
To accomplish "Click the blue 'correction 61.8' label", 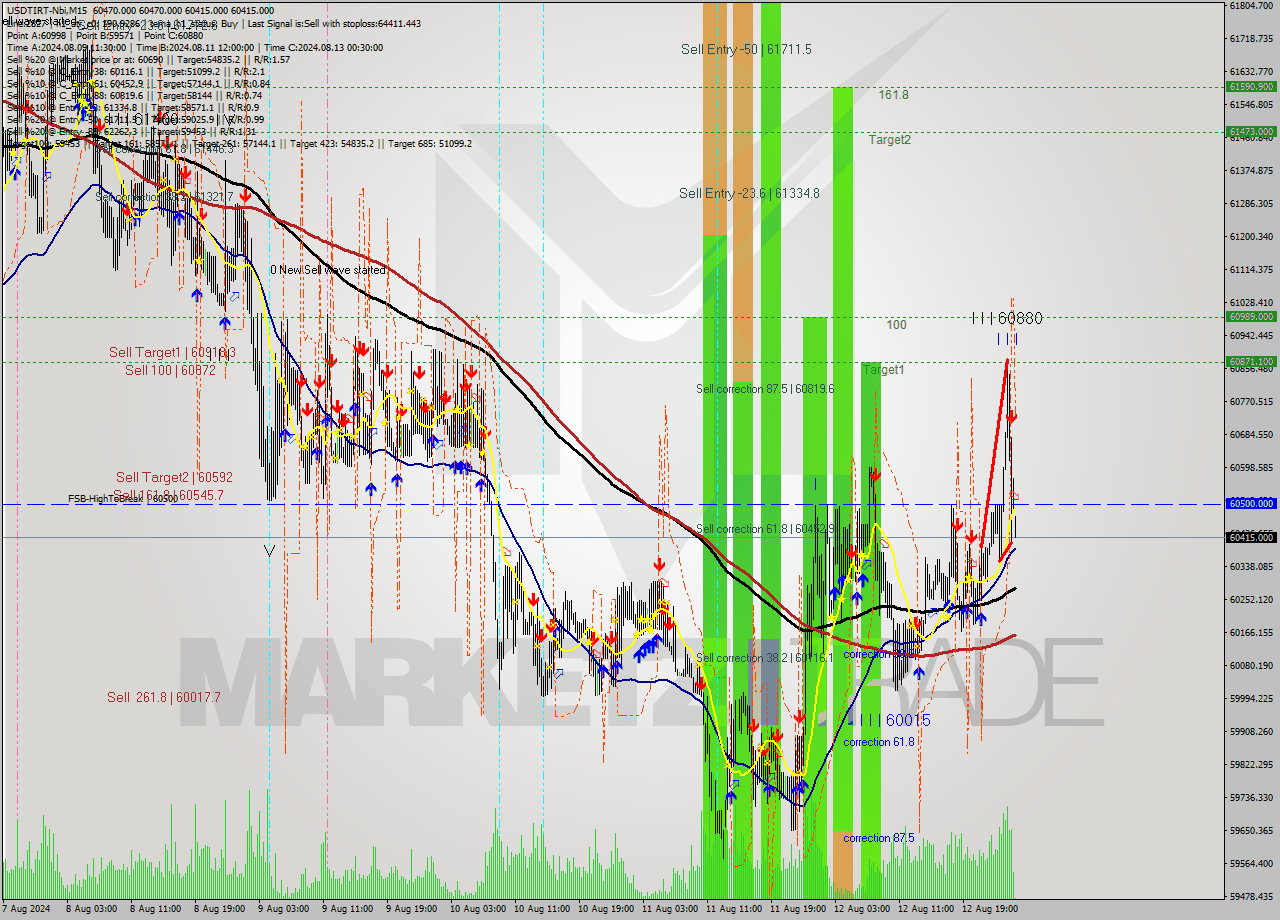I will (x=879, y=742).
